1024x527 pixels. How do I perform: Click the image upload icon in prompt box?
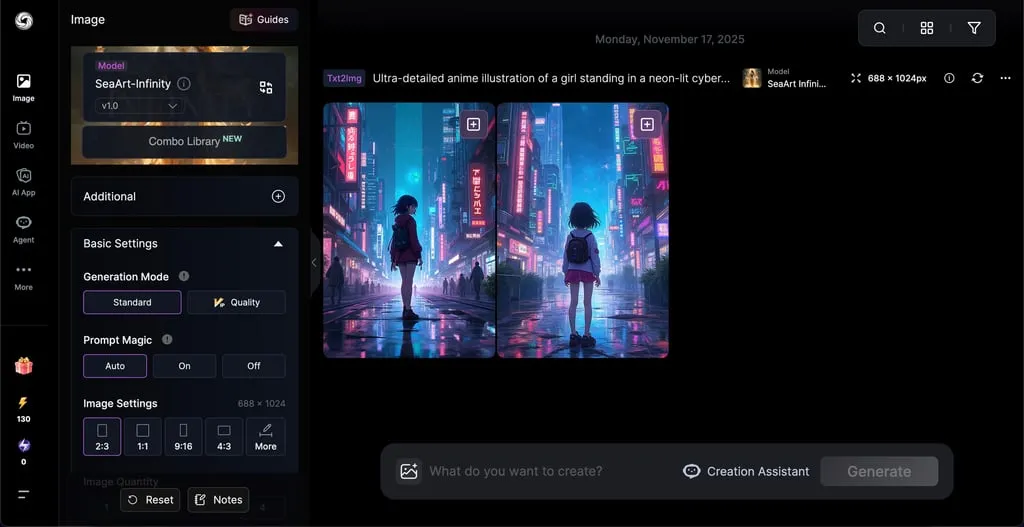[408, 471]
